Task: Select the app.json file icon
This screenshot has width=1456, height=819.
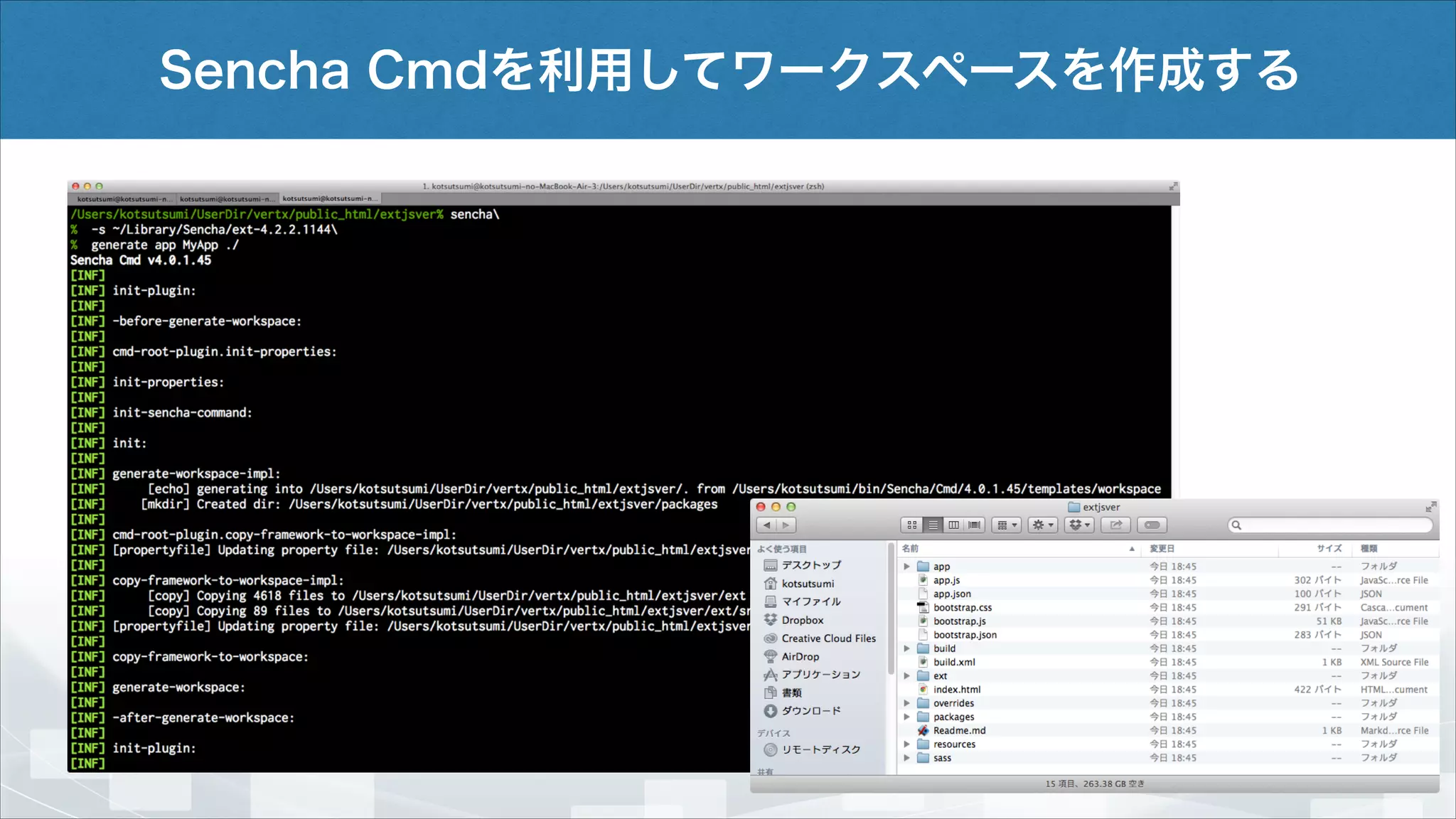Action: click(923, 594)
